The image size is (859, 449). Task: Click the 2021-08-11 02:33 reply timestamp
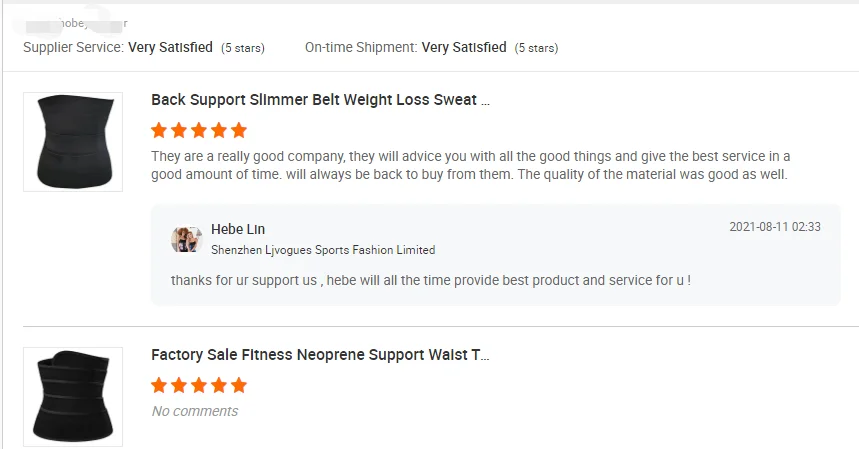[x=775, y=227]
